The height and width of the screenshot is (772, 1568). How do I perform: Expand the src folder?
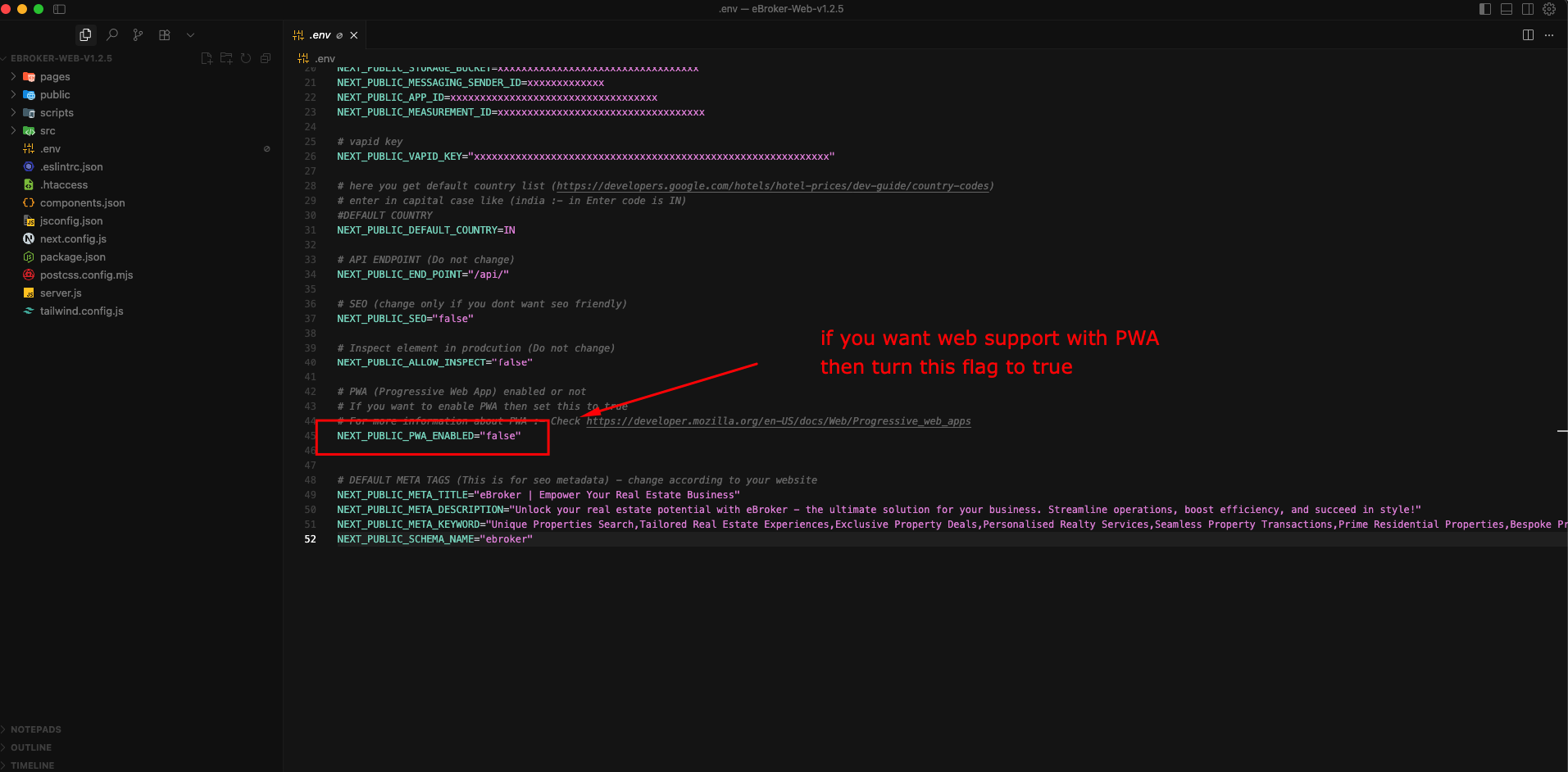tap(13, 130)
